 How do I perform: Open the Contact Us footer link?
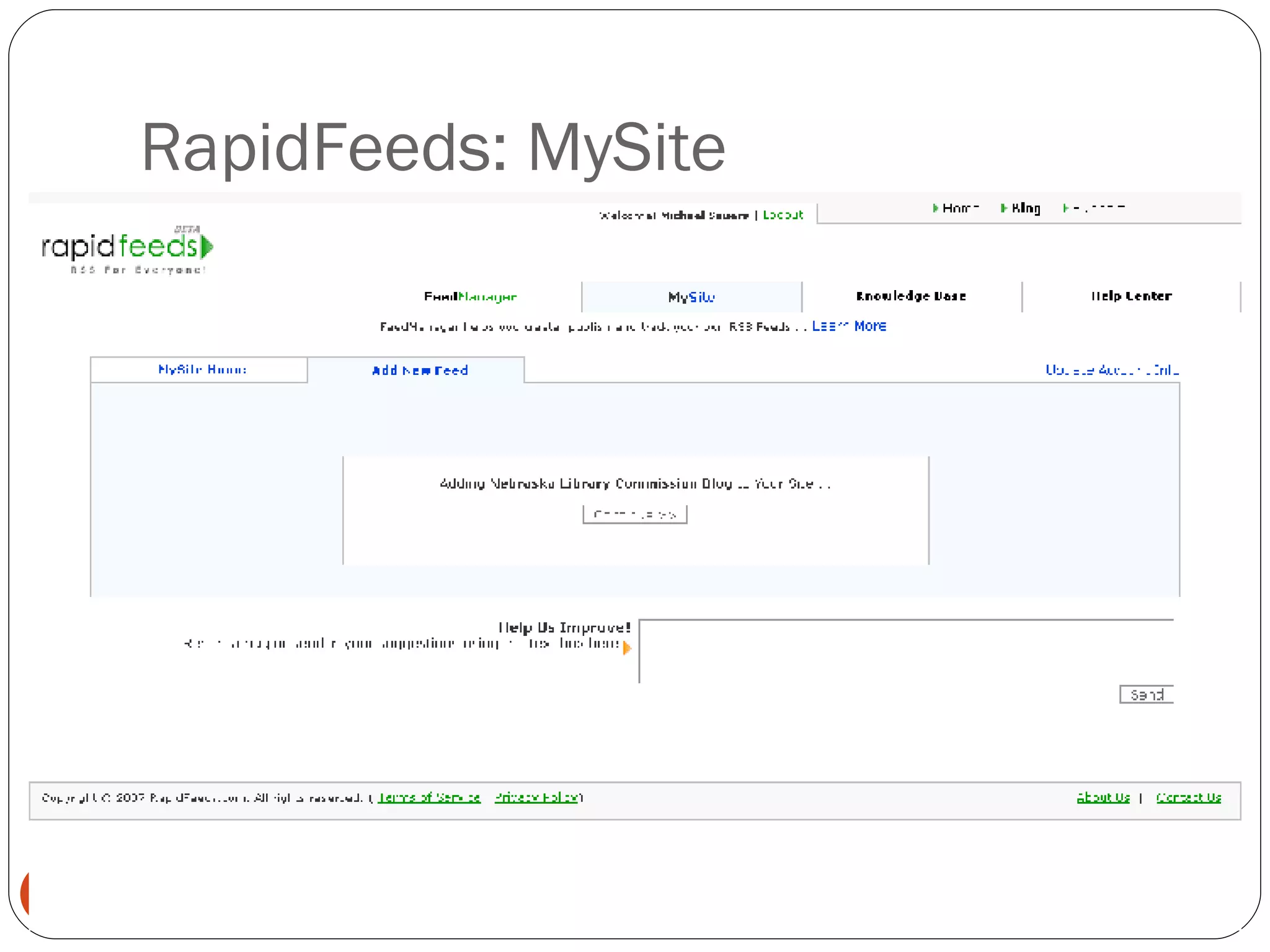tap(1189, 798)
